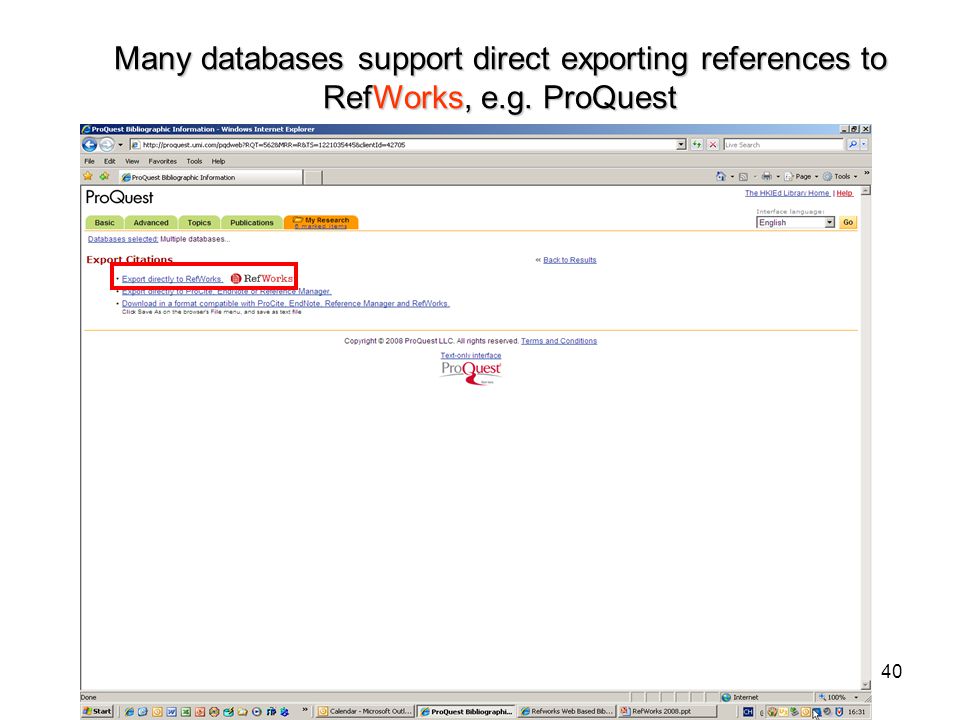960x720 pixels.
Task: Switch to Refworks Web Based Bib taskbar button
Action: tap(567, 711)
